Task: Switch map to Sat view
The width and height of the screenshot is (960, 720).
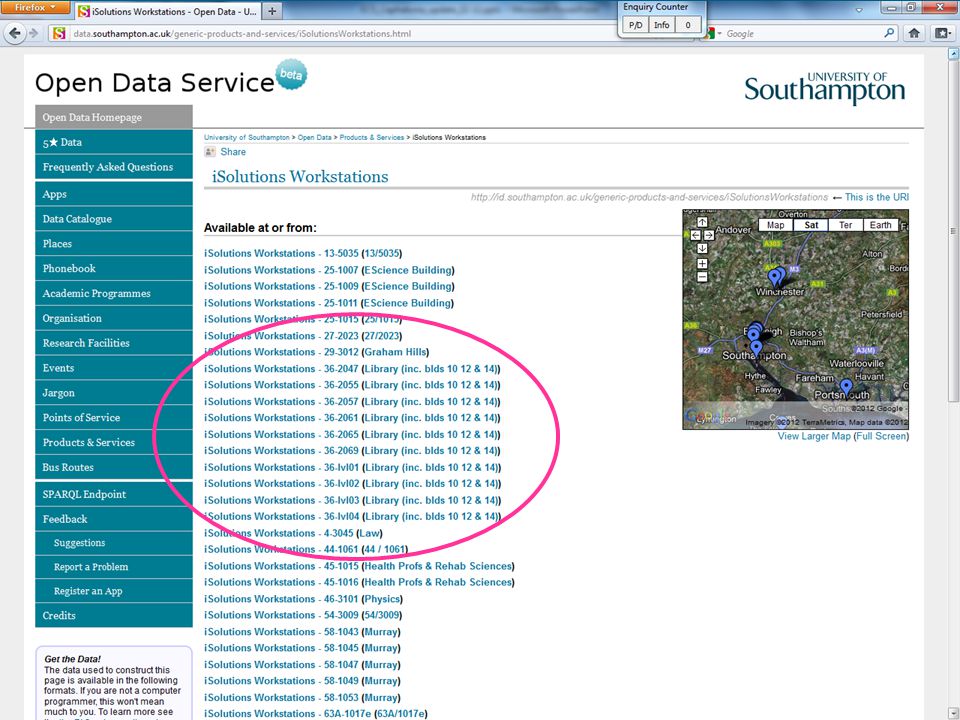Action: point(811,225)
